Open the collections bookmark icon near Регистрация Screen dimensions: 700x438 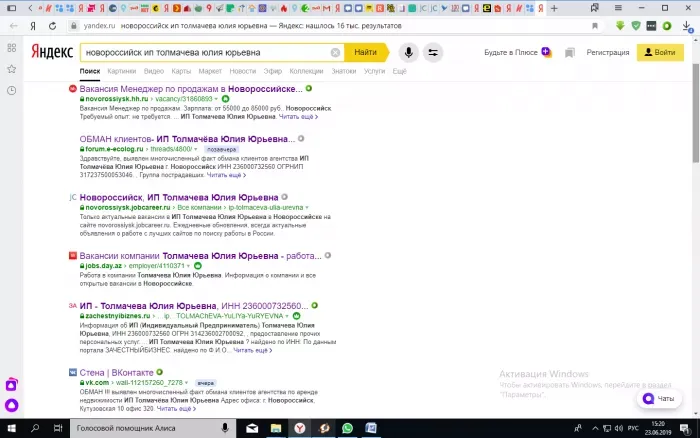point(569,53)
